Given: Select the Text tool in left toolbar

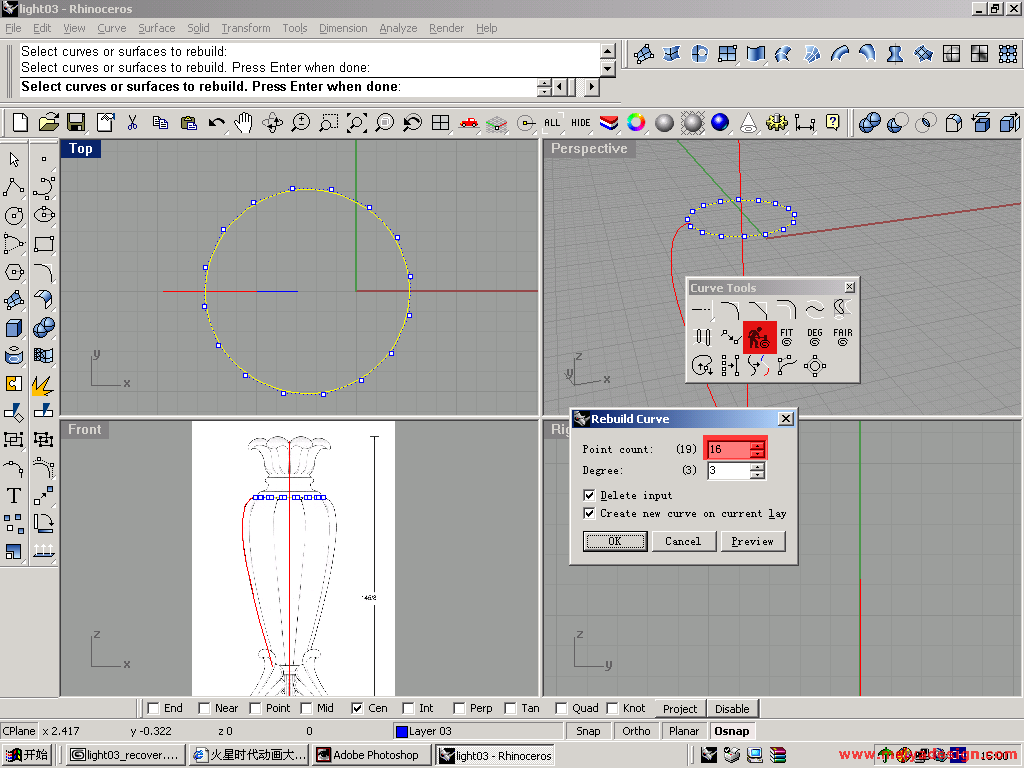Looking at the screenshot, I should (x=14, y=495).
